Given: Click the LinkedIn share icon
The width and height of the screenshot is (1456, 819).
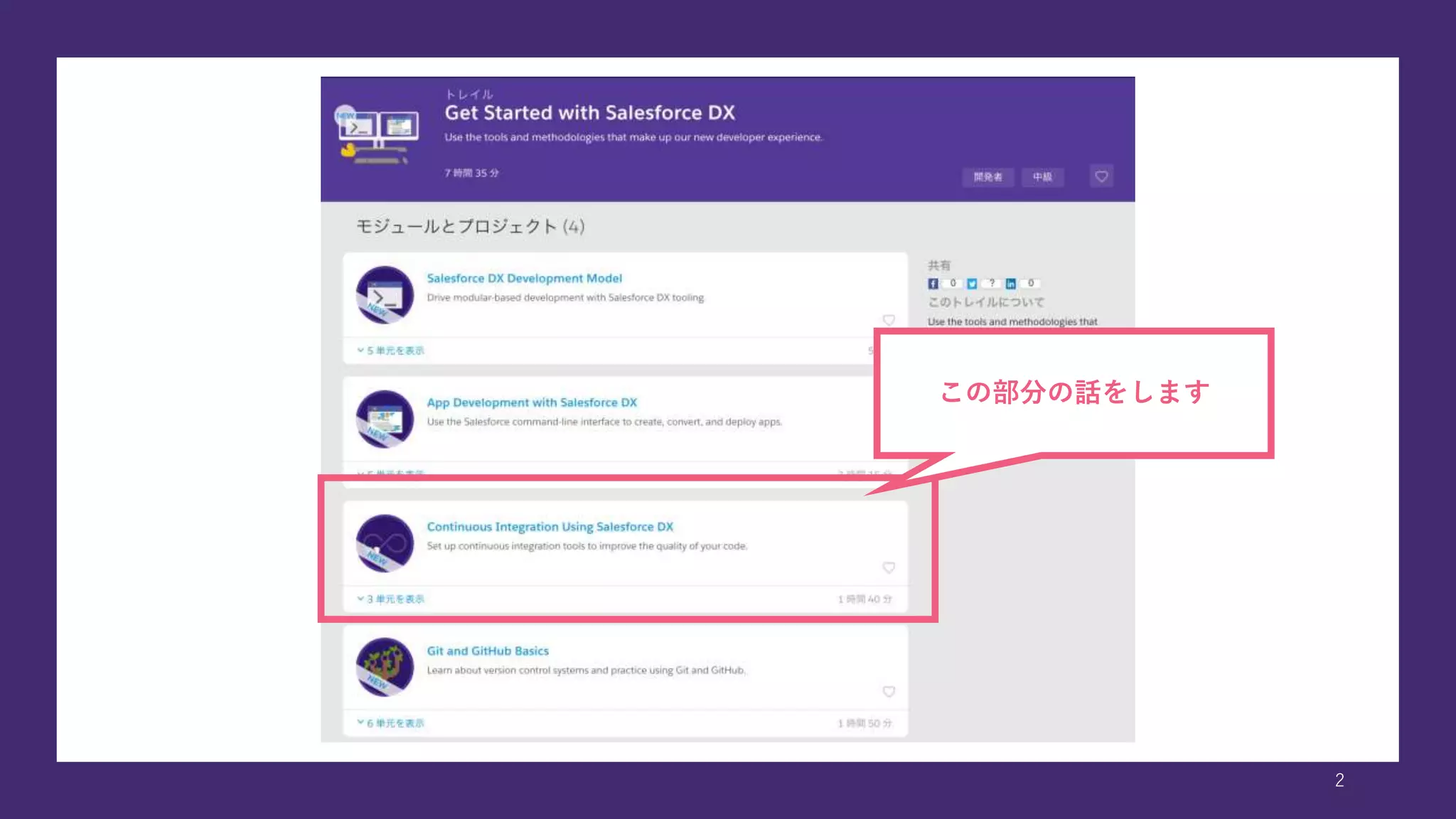Looking at the screenshot, I should (1010, 284).
